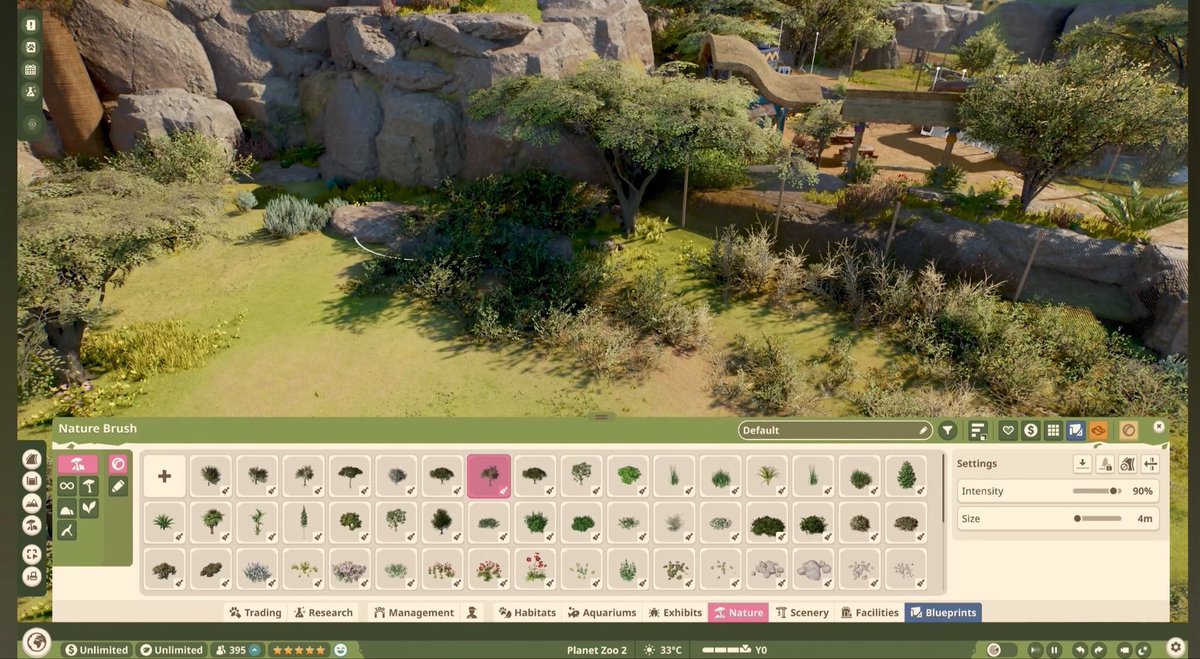Click the calendar icon in the left sidebar
This screenshot has height=659, width=1200.
pyautogui.click(x=31, y=69)
